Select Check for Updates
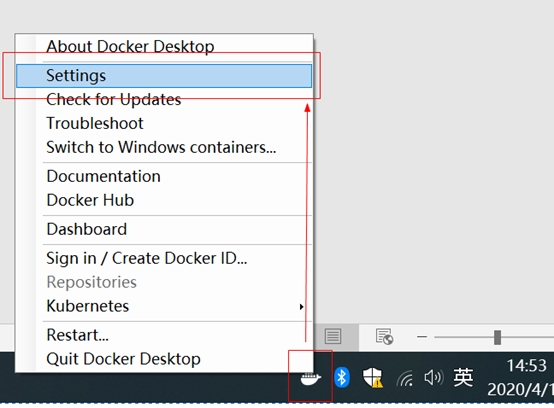 164,99
